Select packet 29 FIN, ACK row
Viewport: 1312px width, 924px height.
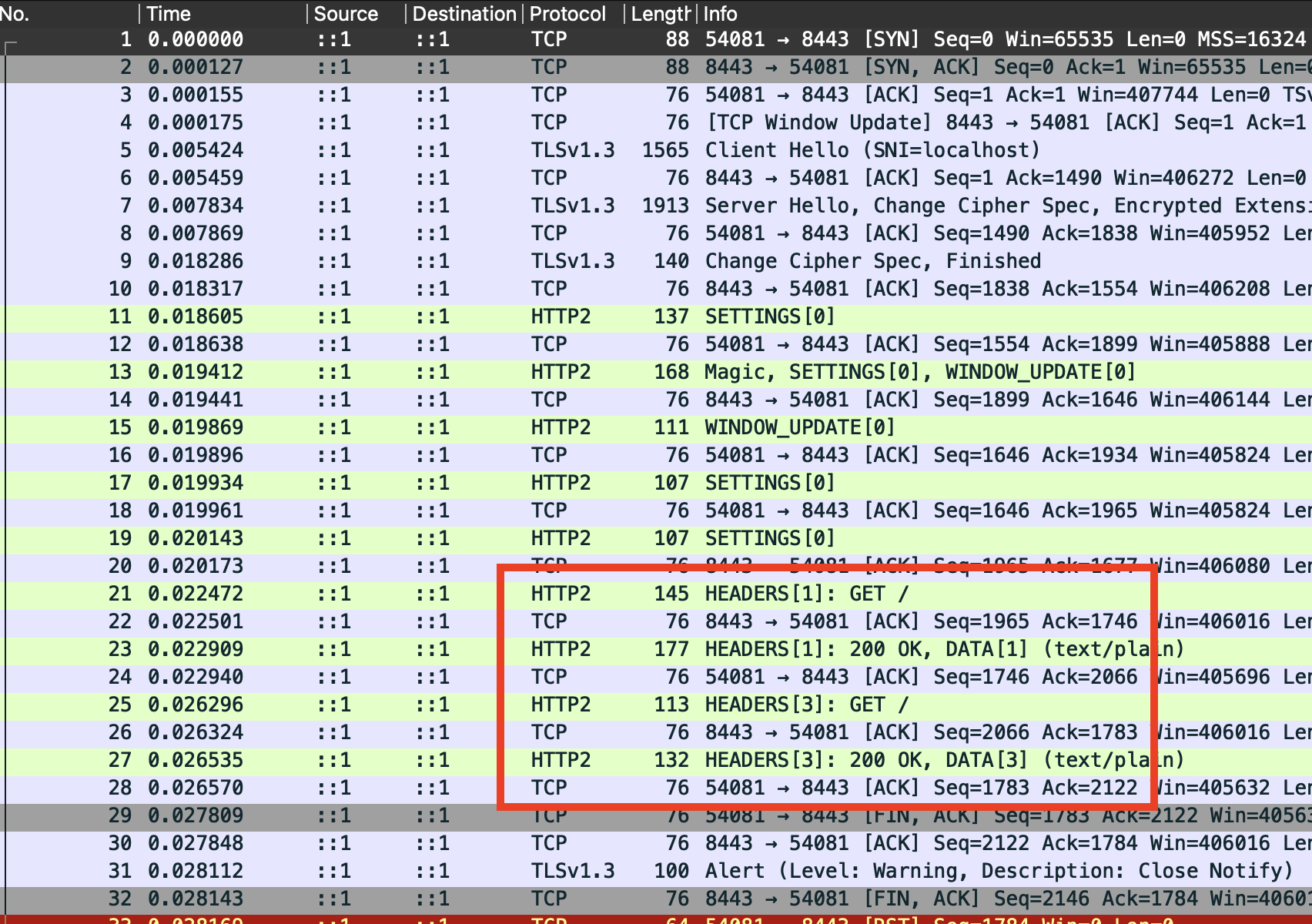click(656, 815)
